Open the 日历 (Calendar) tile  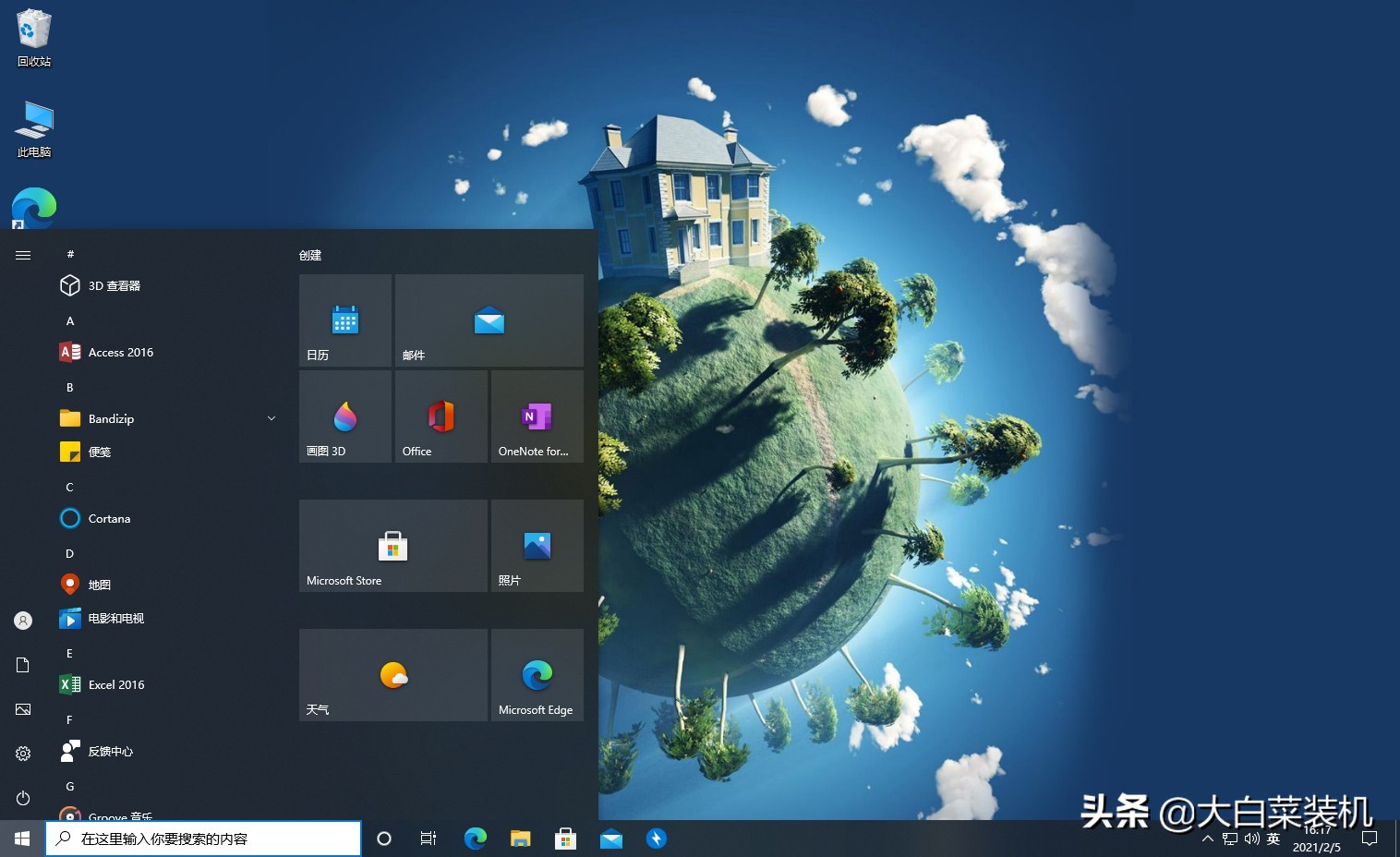[x=344, y=320]
